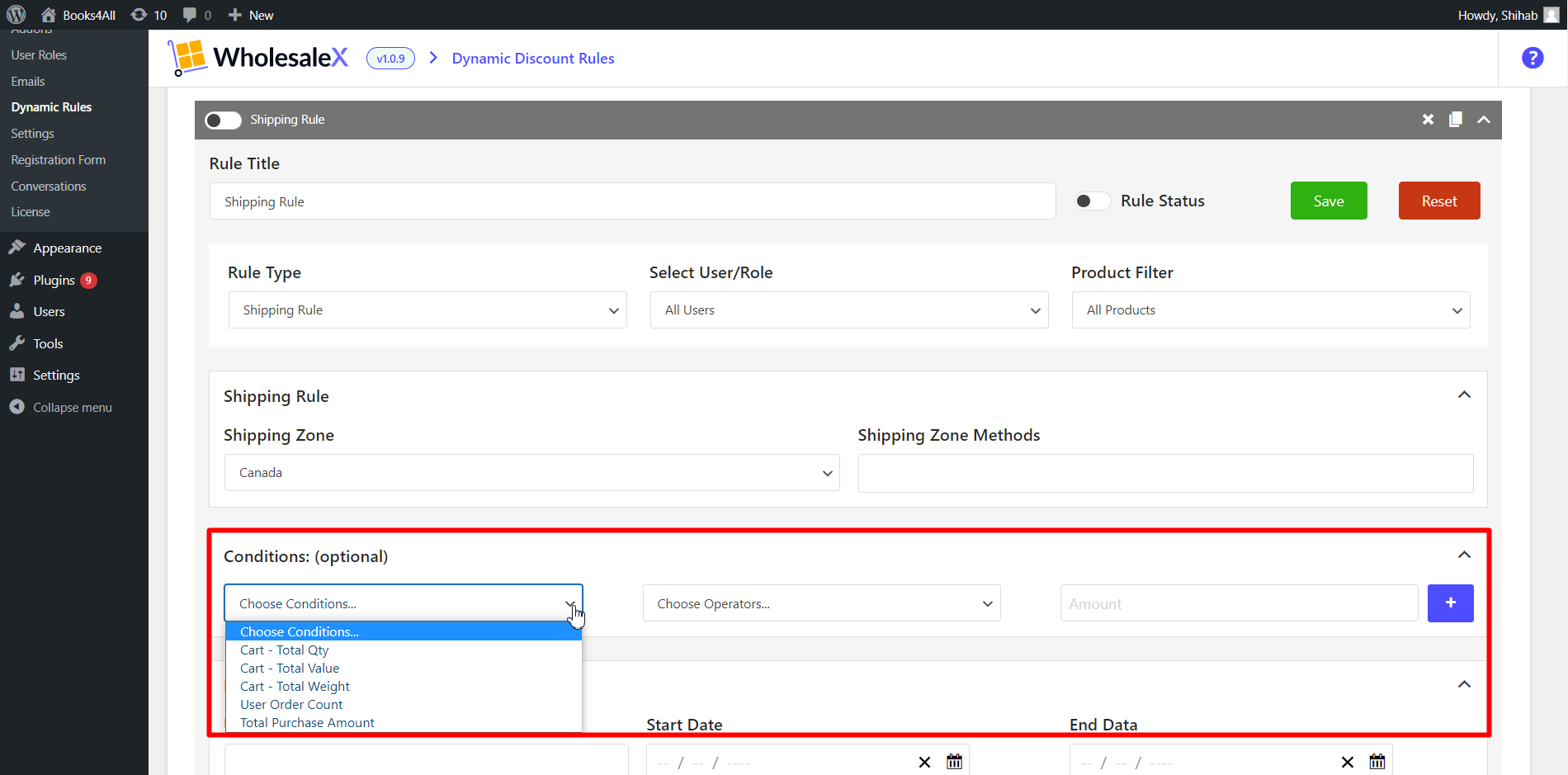Select Cart - Total Value condition
The height and width of the screenshot is (775, 1568).
coord(404,669)
